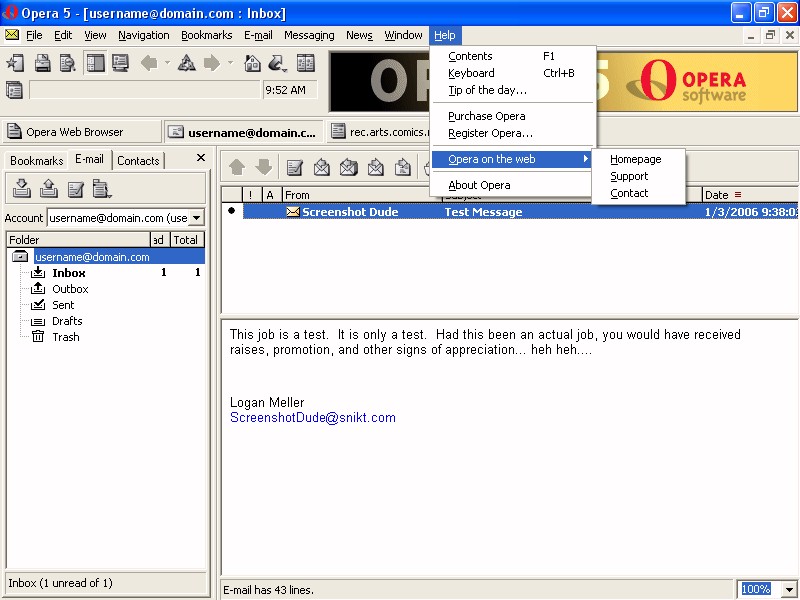Click the empty address input field
Viewport: 800px width, 600px height.
pos(145,90)
